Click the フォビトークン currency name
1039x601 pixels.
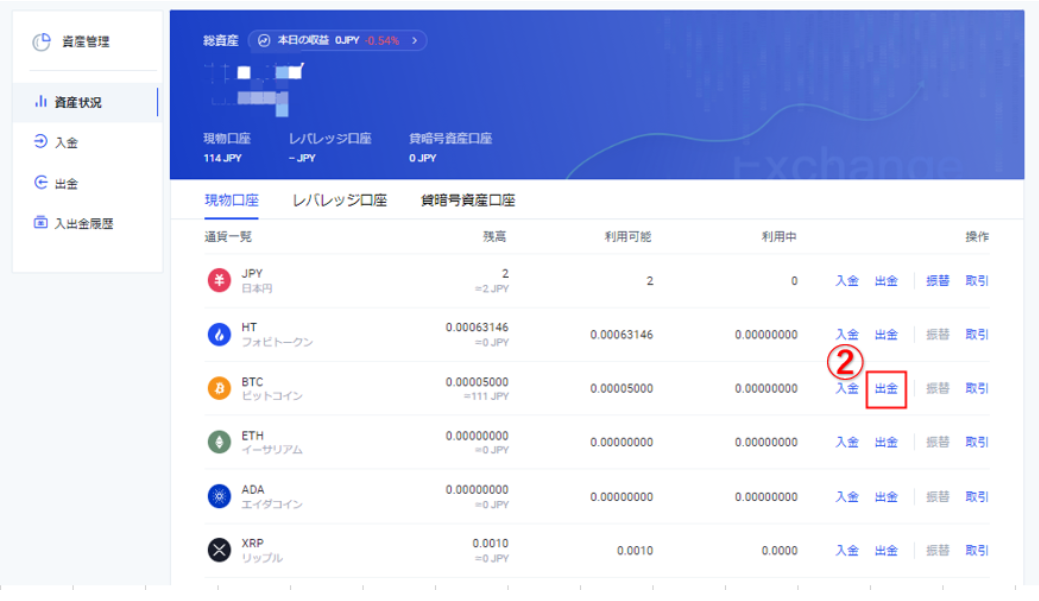(277, 342)
